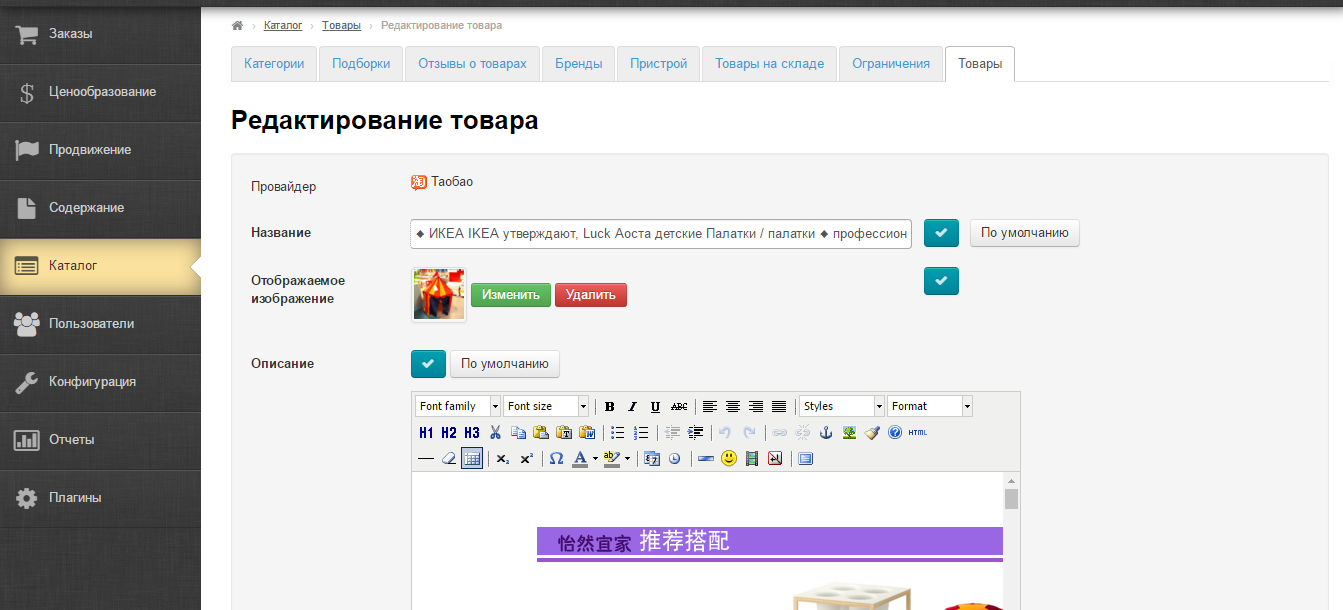1343x610 pixels.
Task: Insert the current time with clock icon
Action: [675, 458]
